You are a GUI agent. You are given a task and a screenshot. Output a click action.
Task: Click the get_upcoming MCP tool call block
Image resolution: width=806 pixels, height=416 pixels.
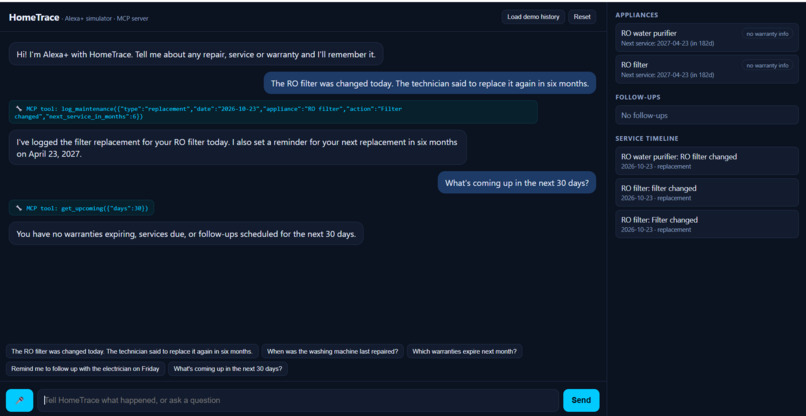coord(82,208)
